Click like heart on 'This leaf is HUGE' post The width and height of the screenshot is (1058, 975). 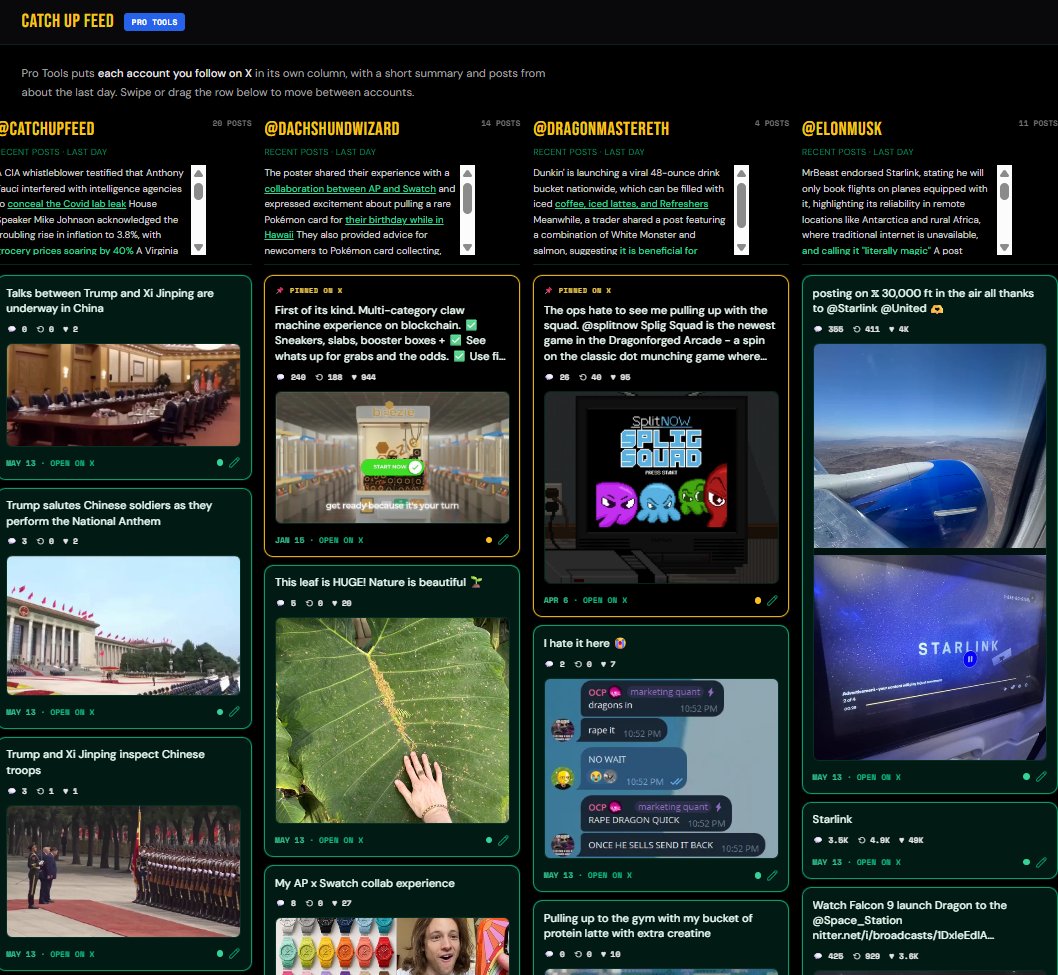coord(335,603)
